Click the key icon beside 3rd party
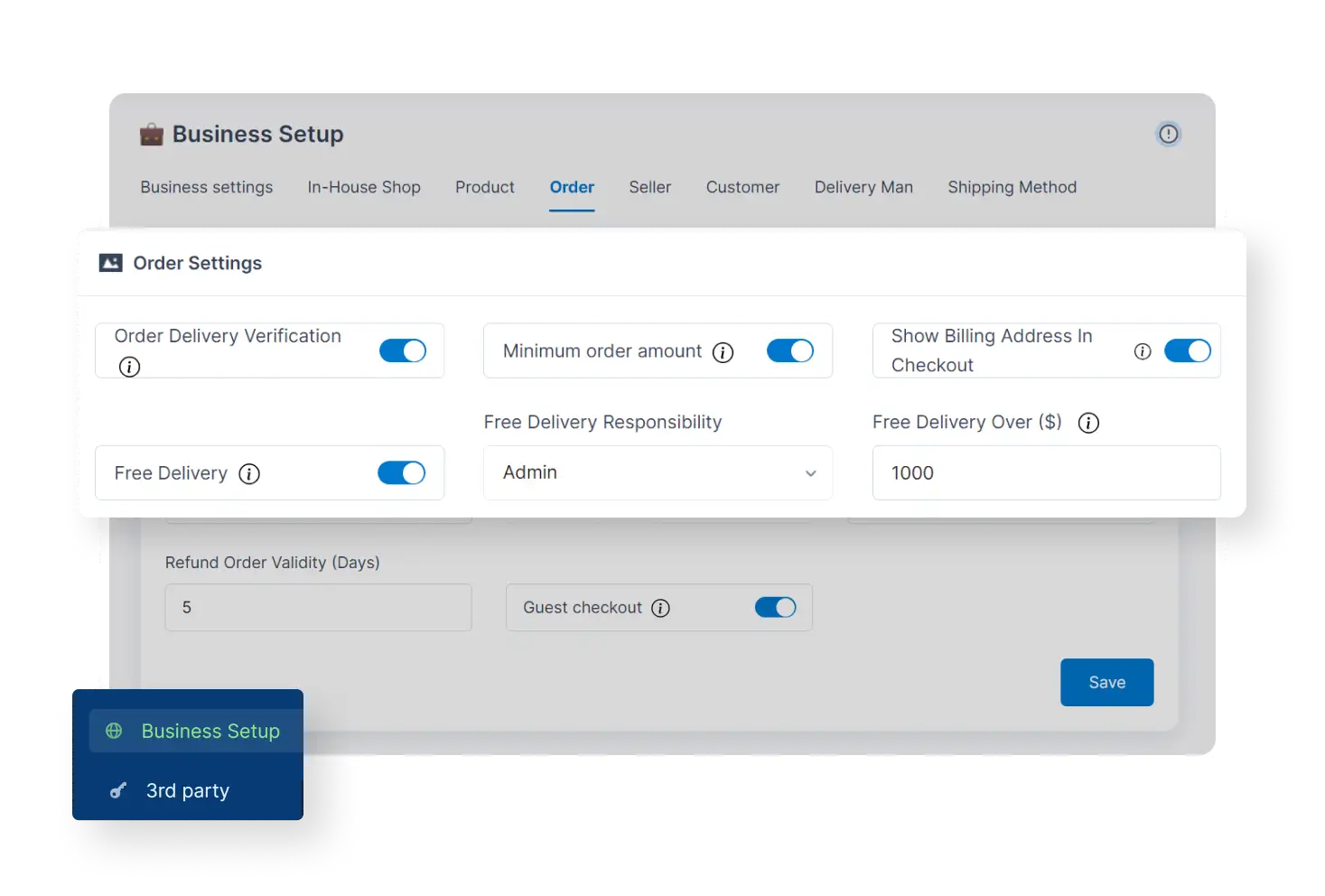 pos(117,789)
